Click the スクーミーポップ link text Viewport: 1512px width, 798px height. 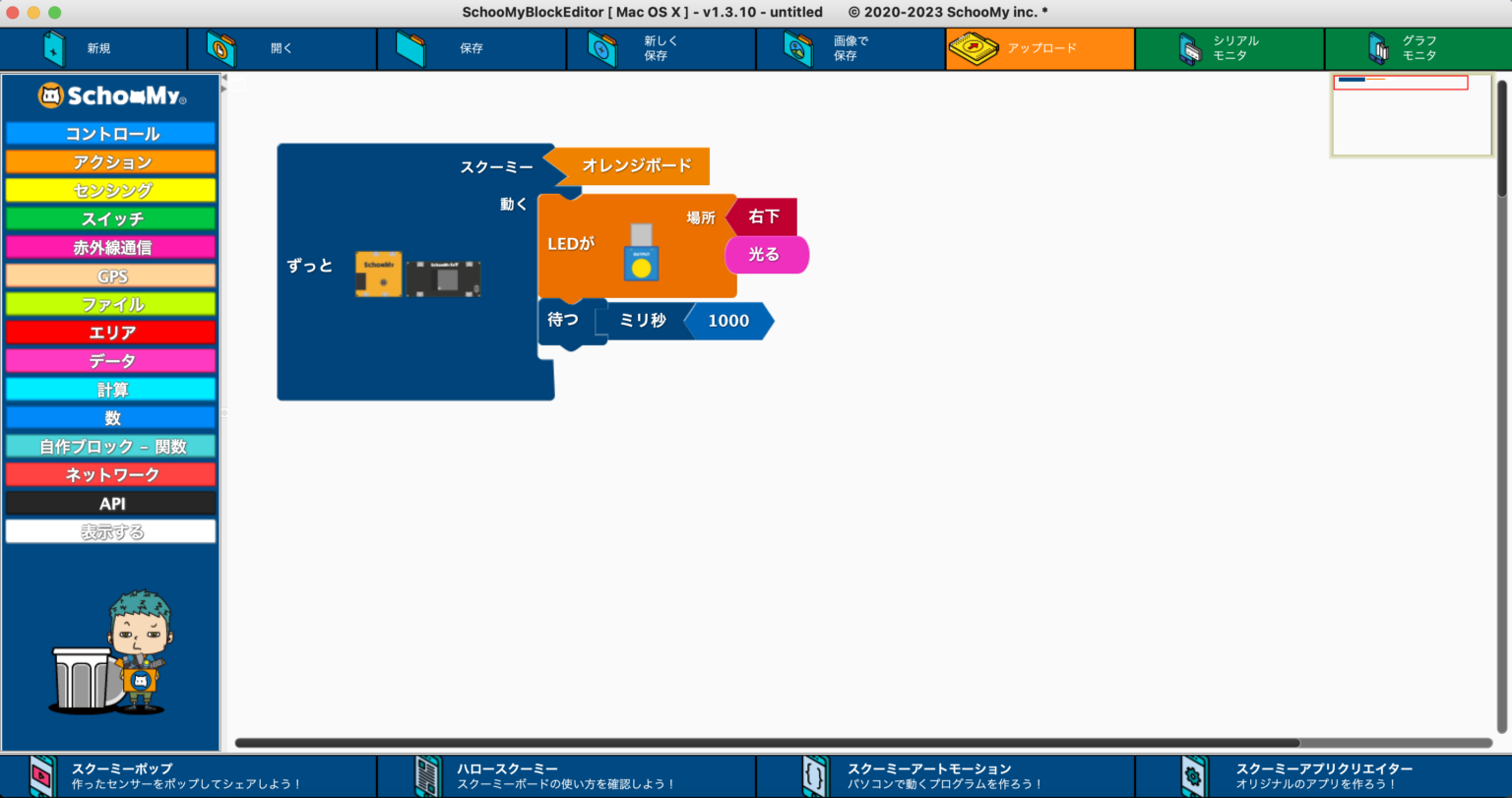tap(122, 768)
